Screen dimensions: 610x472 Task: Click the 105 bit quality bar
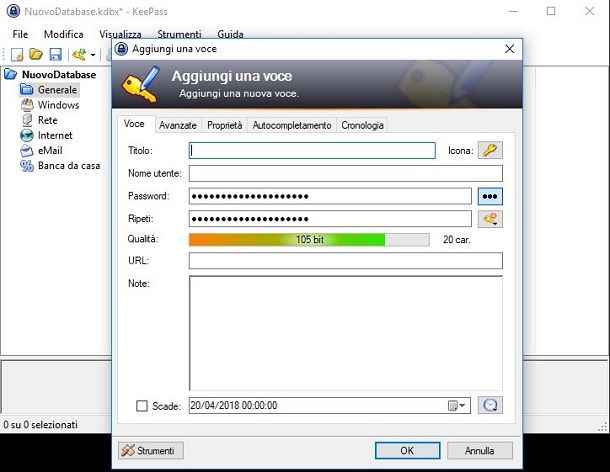click(x=309, y=240)
